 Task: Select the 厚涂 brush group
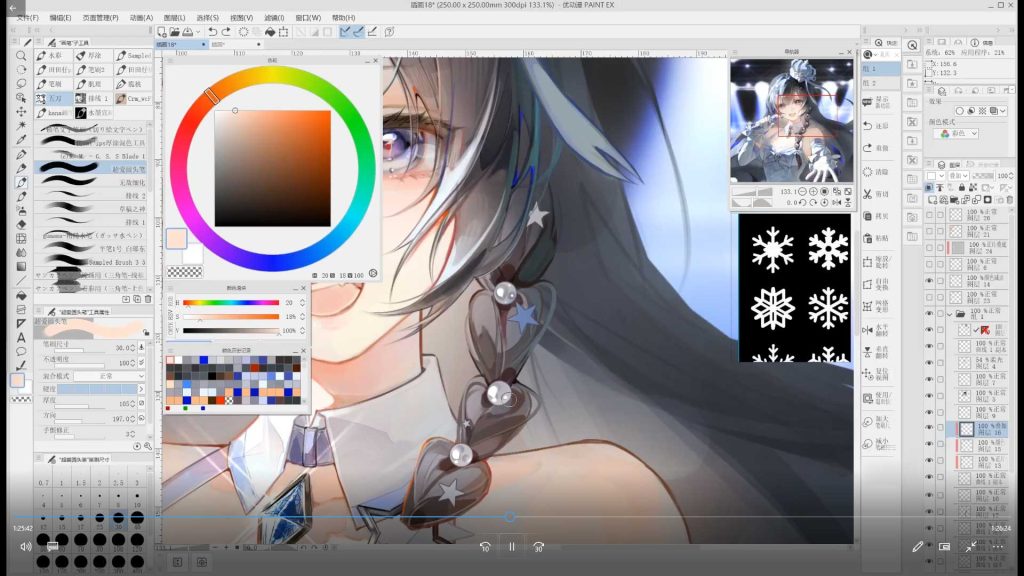(x=93, y=56)
